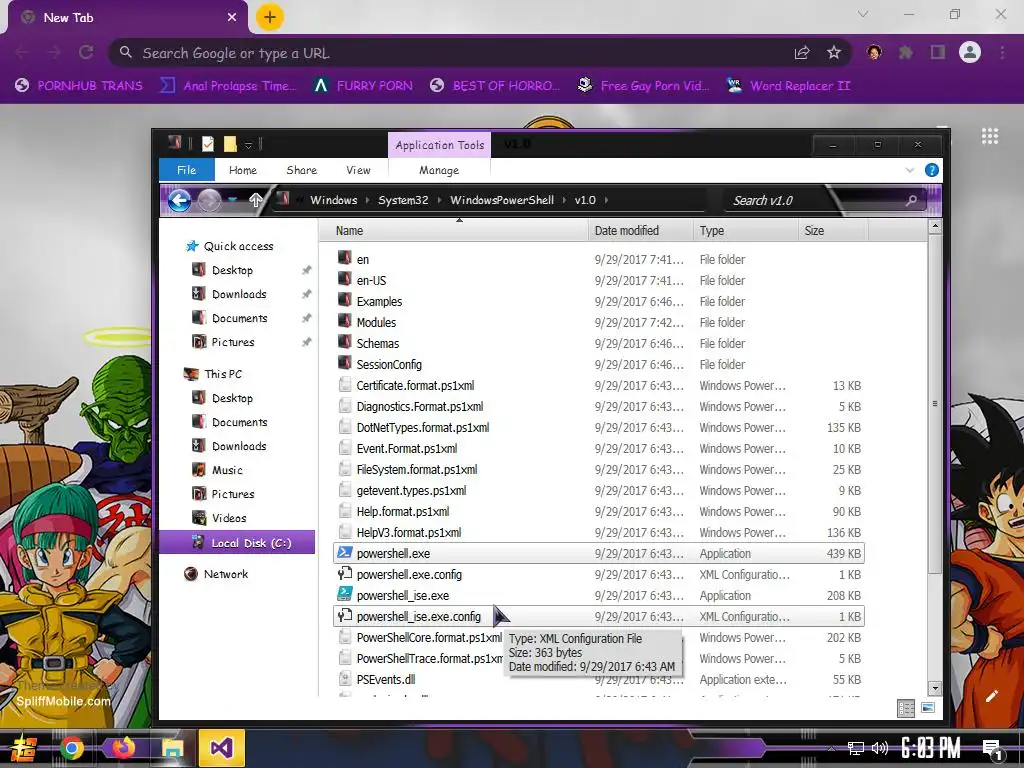The height and width of the screenshot is (768, 1024).
Task: Click the Explorer Back navigation arrow
Action: tap(179, 200)
